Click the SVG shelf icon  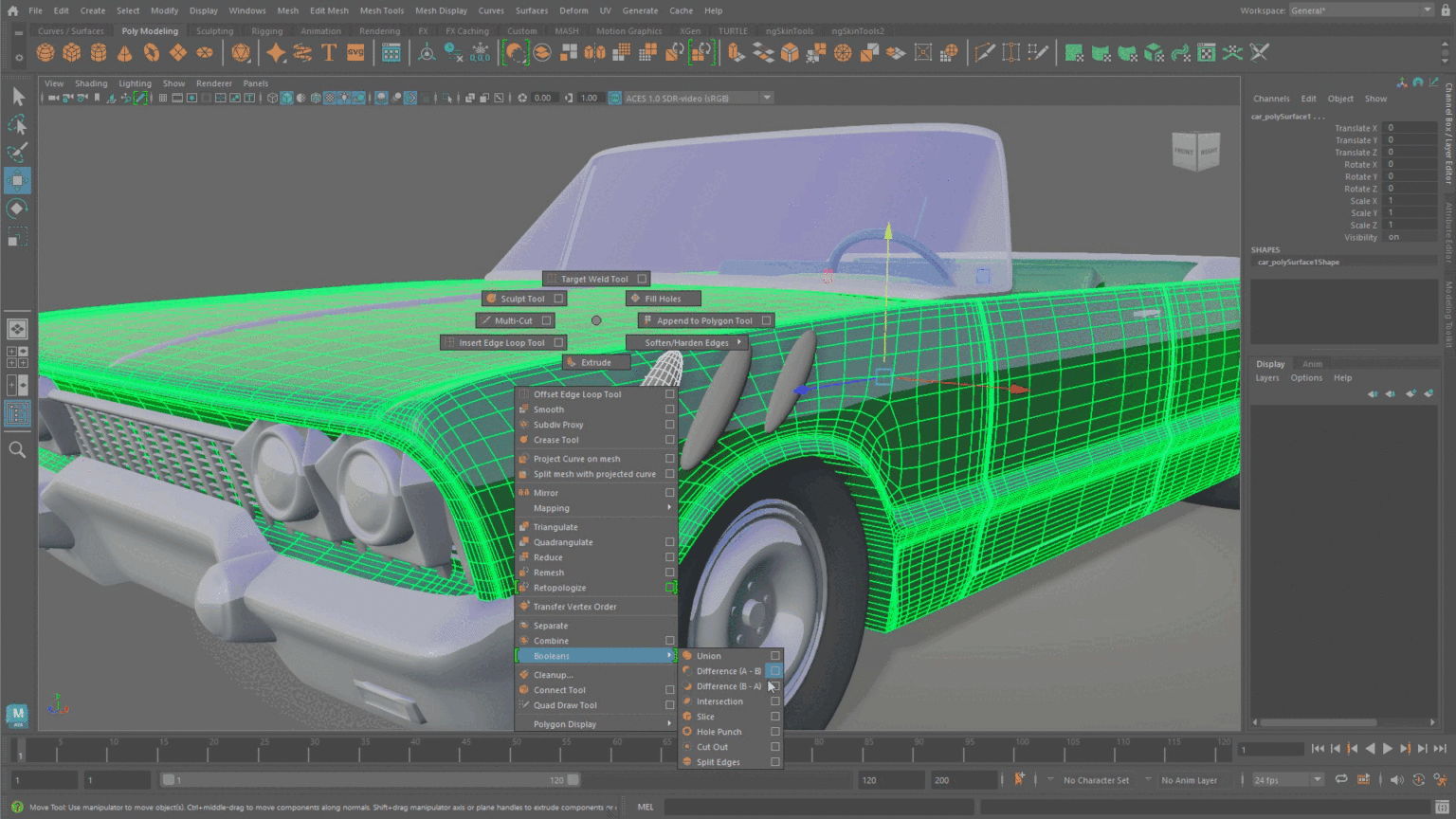(355, 53)
